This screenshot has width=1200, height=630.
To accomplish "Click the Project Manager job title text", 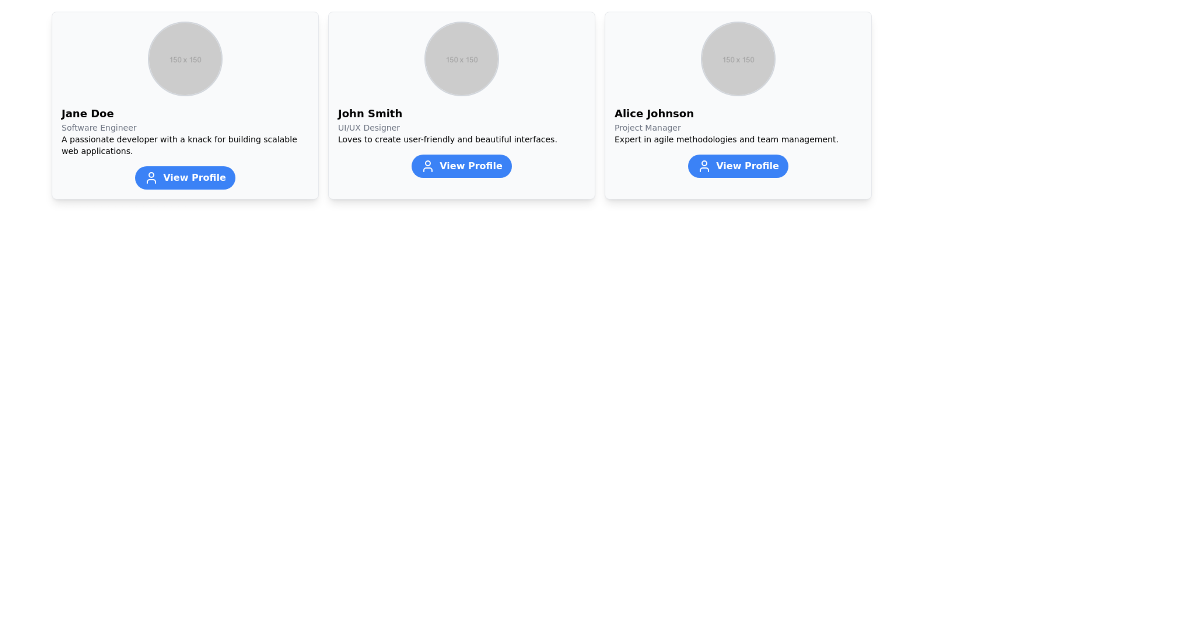I will [647, 128].
